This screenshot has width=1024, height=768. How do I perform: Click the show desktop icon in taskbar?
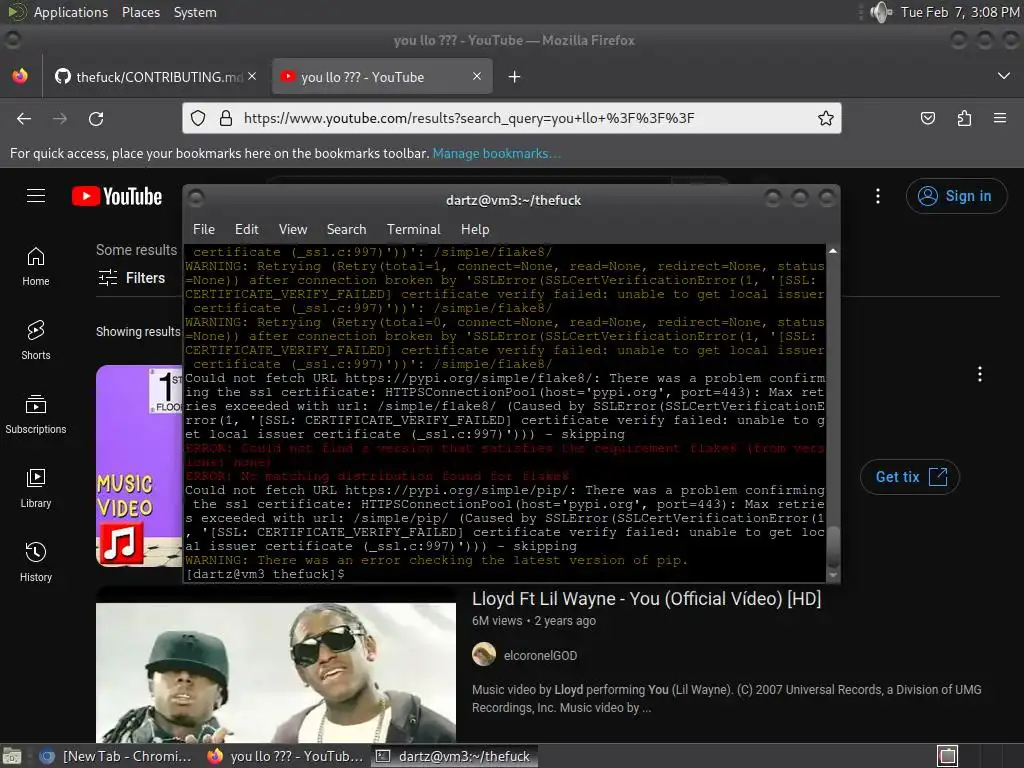(12, 756)
